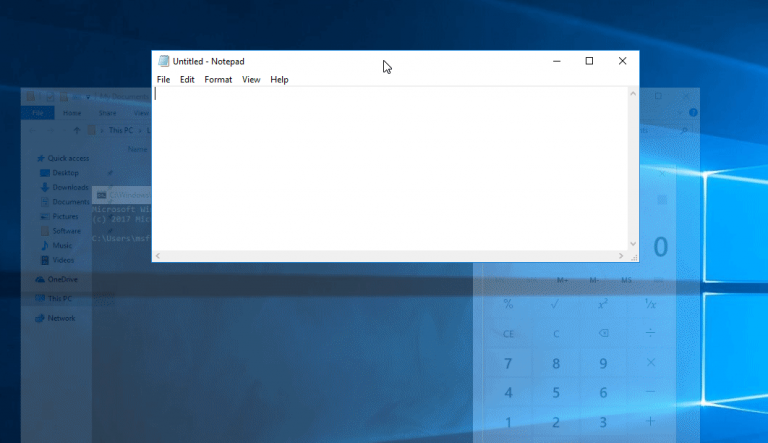Close the Notepad window
This screenshot has height=443, width=768.
pyautogui.click(x=622, y=61)
